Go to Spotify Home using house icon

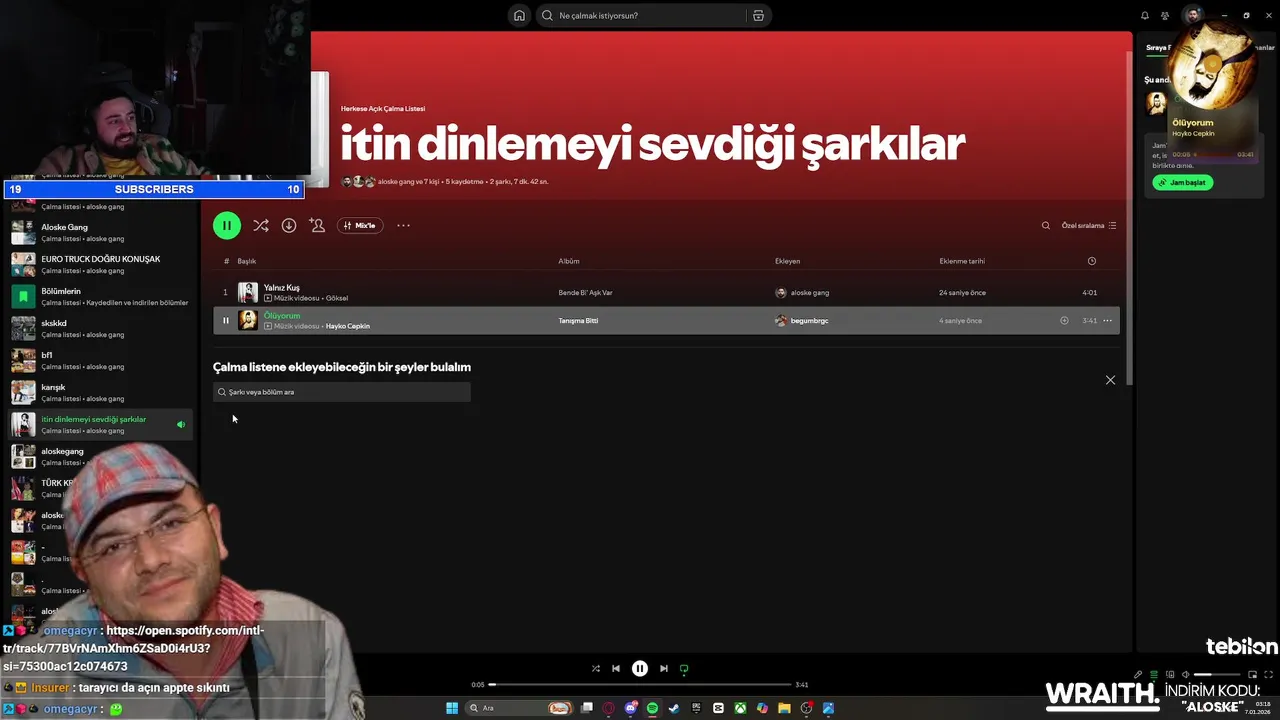coord(519,15)
